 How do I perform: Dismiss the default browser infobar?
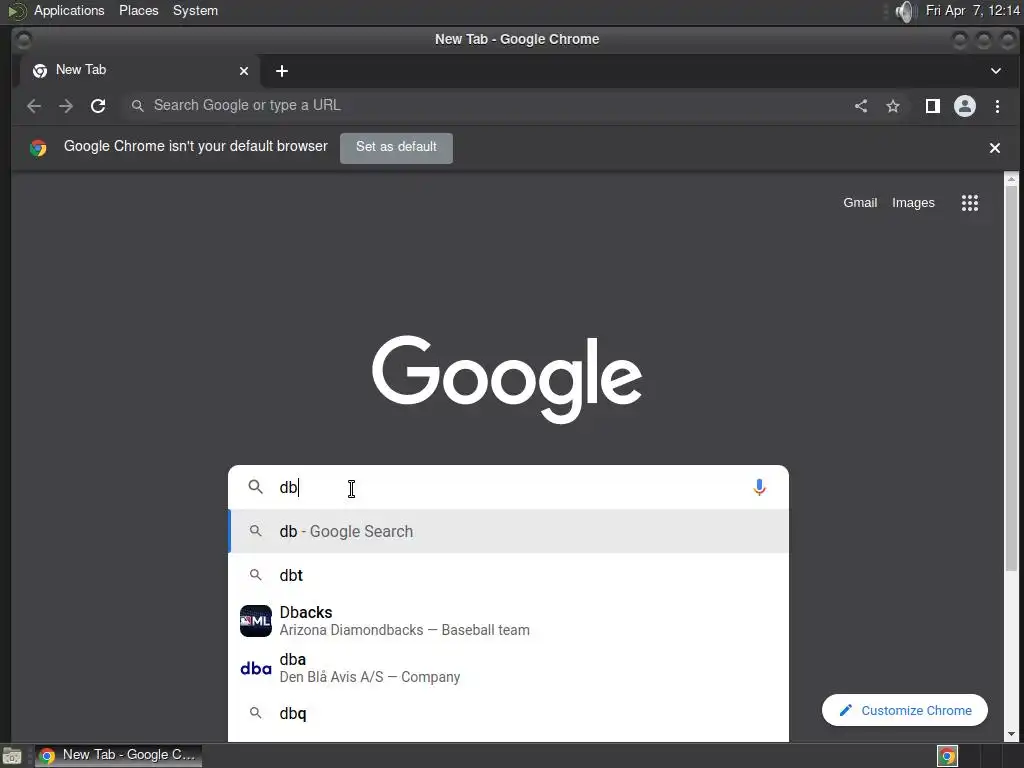click(x=995, y=148)
